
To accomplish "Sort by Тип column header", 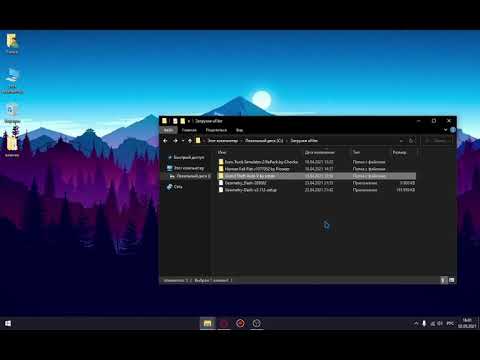I will point(356,152).
